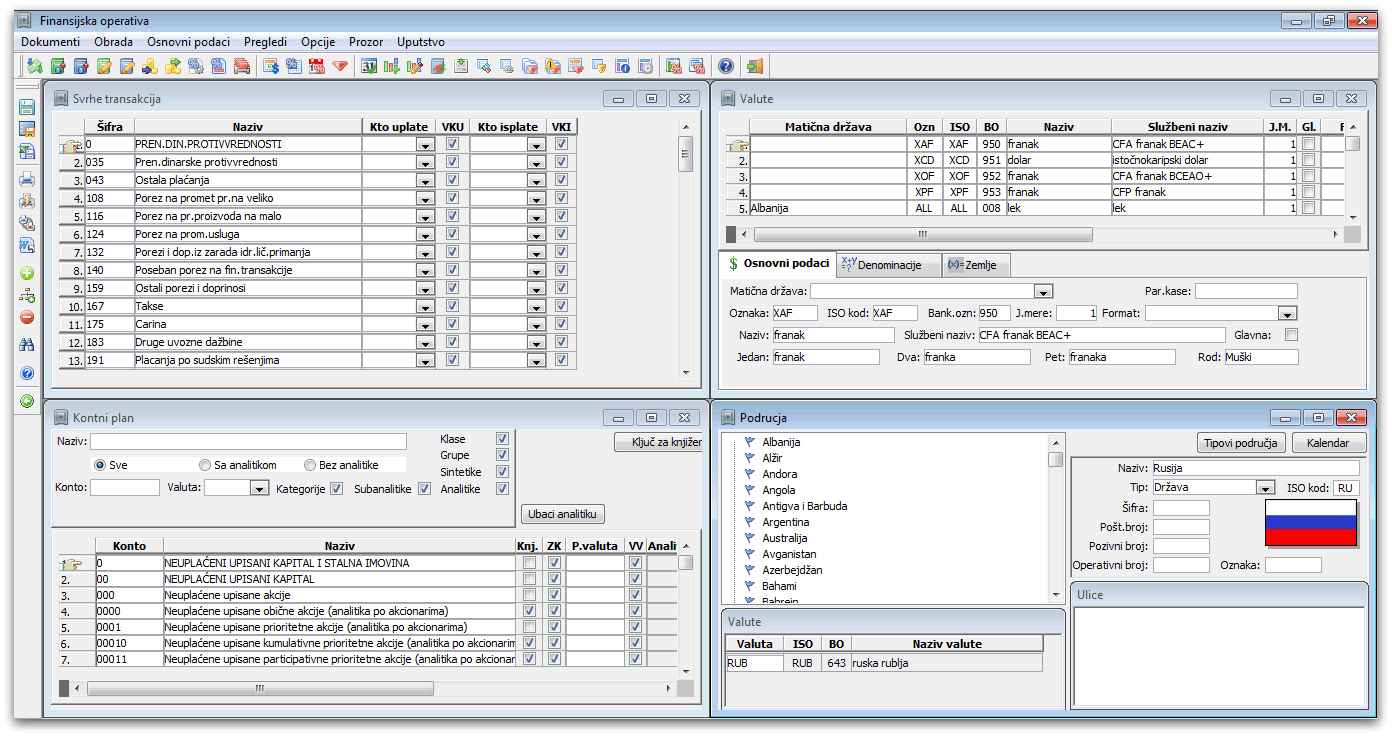Uncheck the Klase checkbox
The image size is (1392, 737).
click(x=502, y=439)
